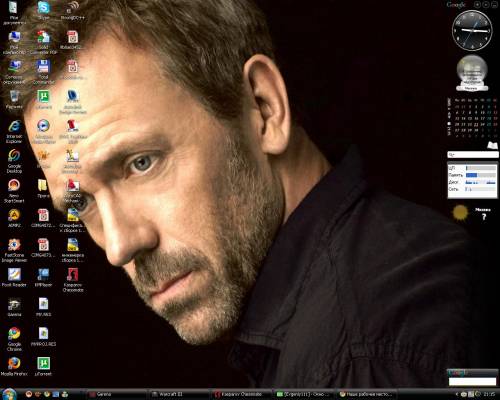
Task: Open the sidebar add gadget plus button
Action: 478,5
